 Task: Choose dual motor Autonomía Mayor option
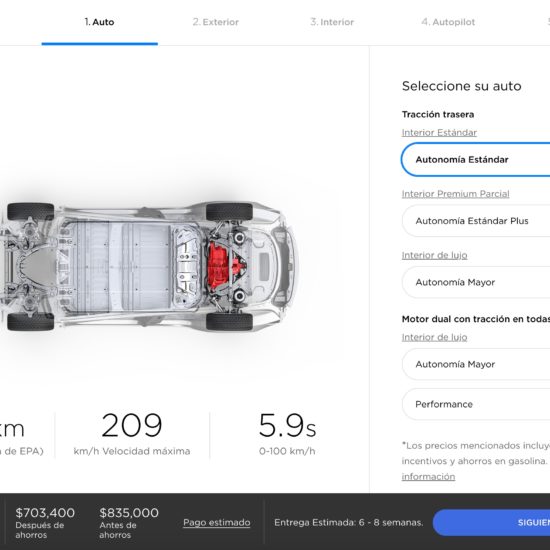pos(476,364)
